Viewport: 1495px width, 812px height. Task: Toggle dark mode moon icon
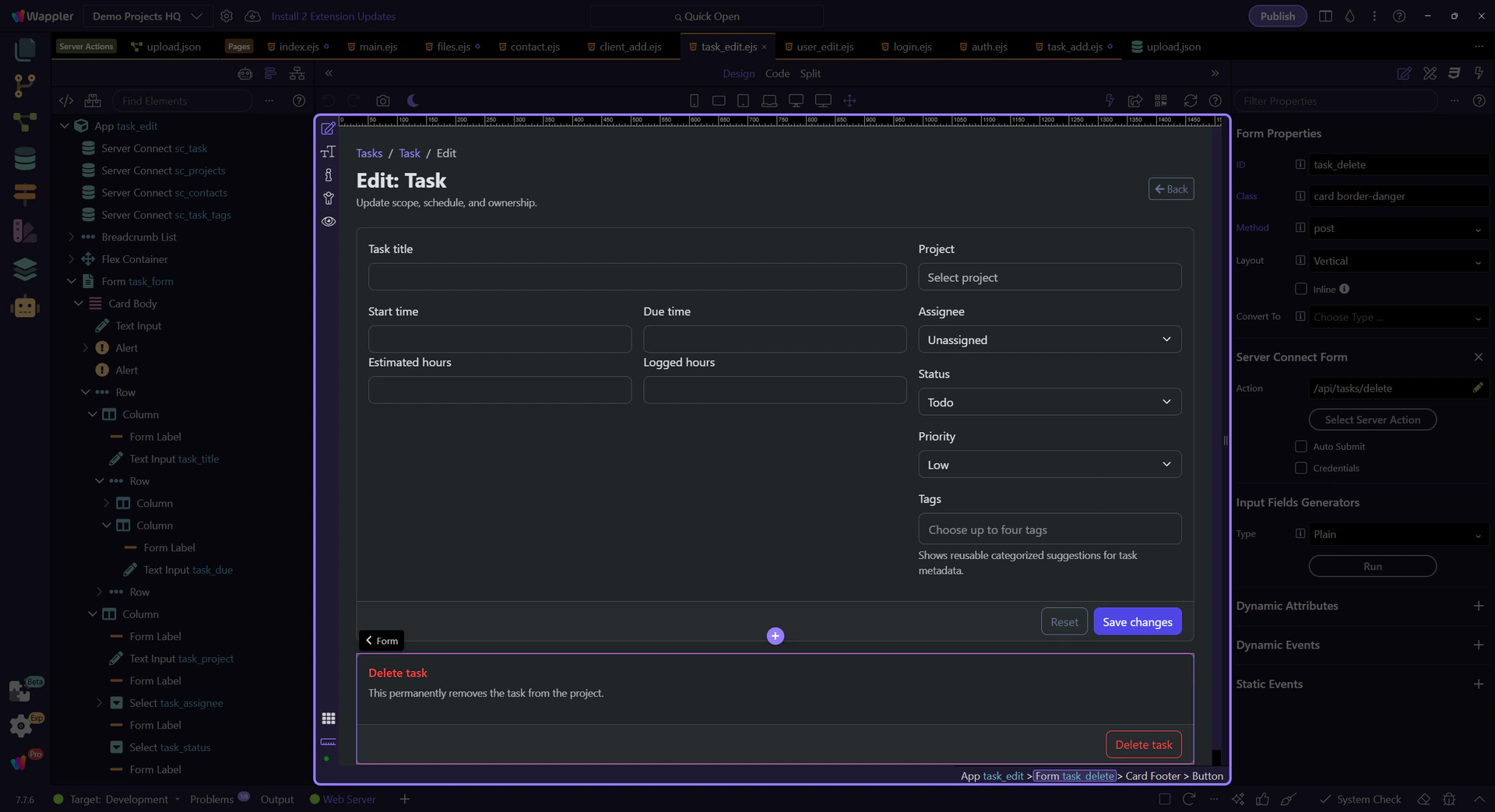(413, 100)
